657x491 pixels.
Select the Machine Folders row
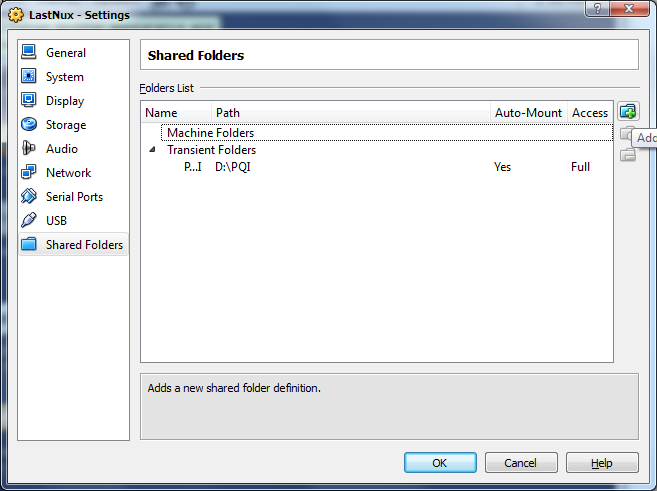(210, 133)
